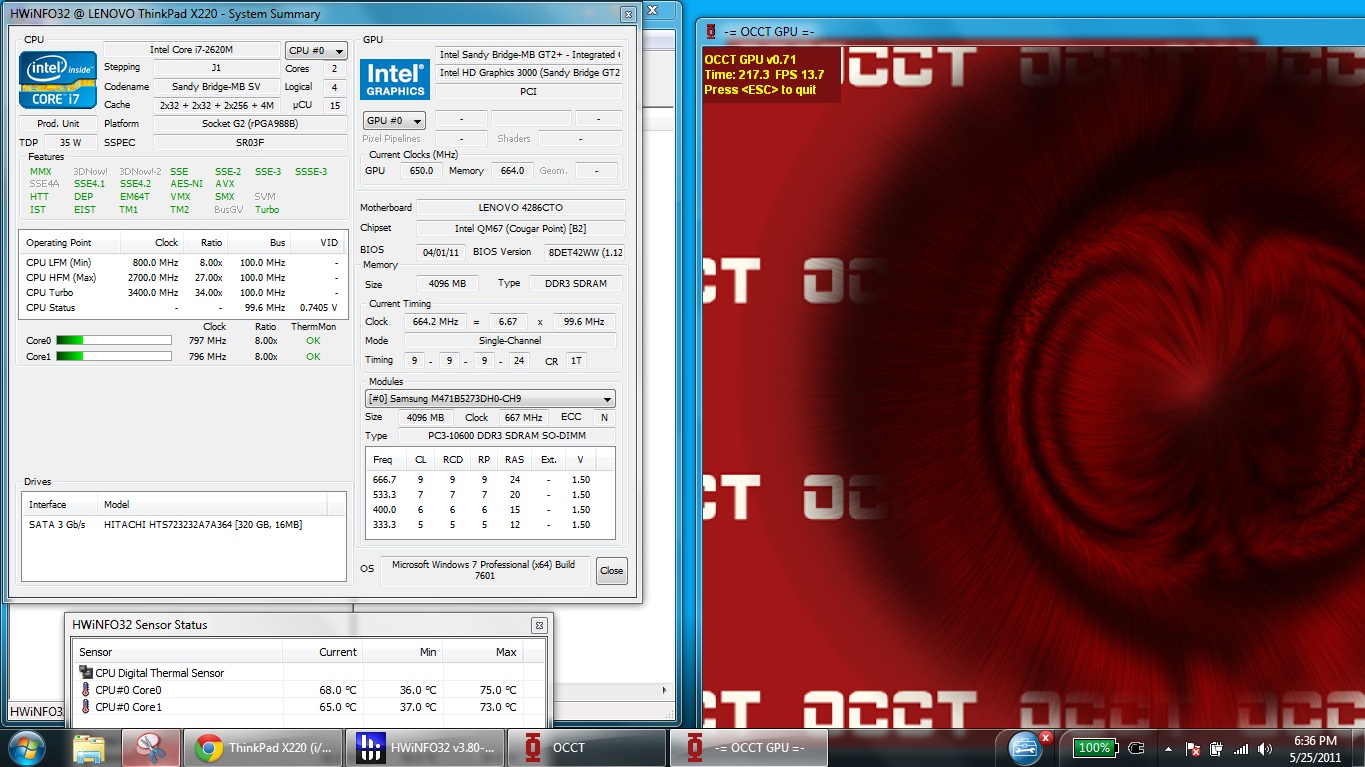
Task: Click the SR03F SSPEC field
Action: (x=250, y=143)
